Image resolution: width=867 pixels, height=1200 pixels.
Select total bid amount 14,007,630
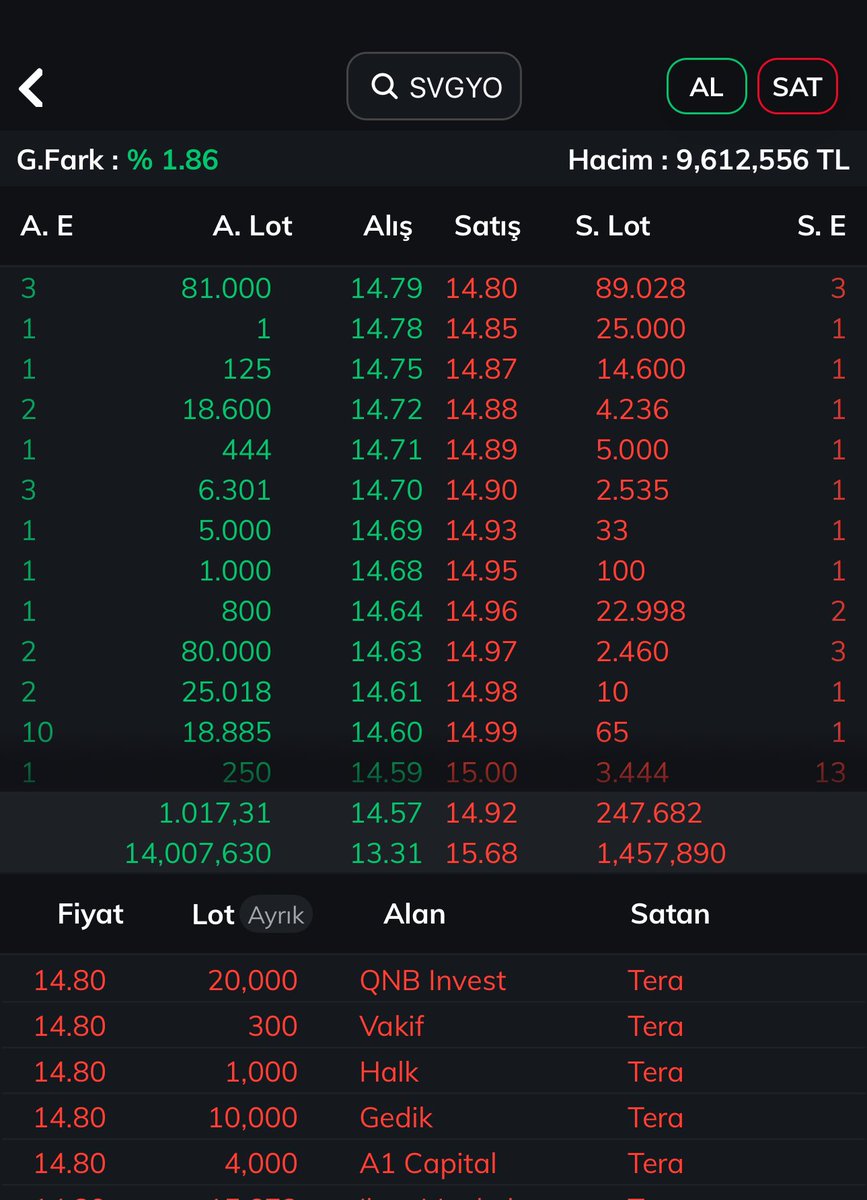point(198,854)
